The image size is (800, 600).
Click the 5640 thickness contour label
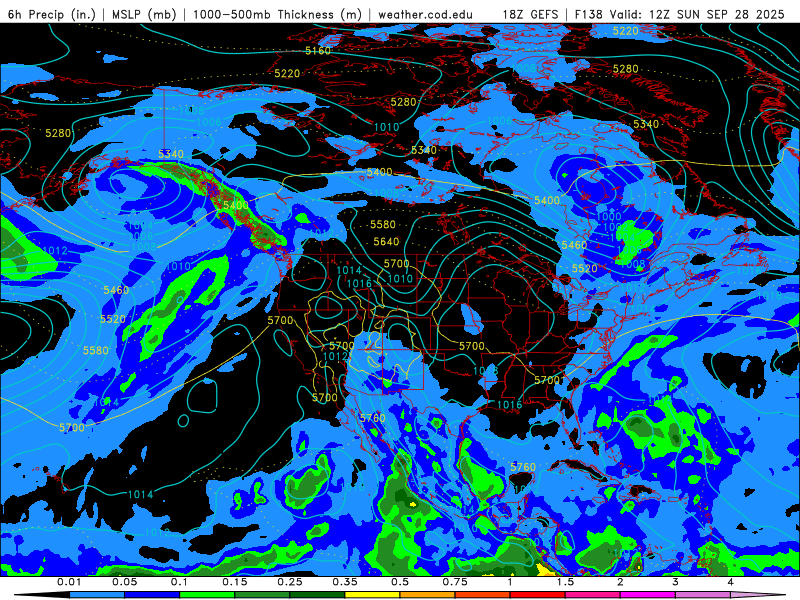point(386,241)
